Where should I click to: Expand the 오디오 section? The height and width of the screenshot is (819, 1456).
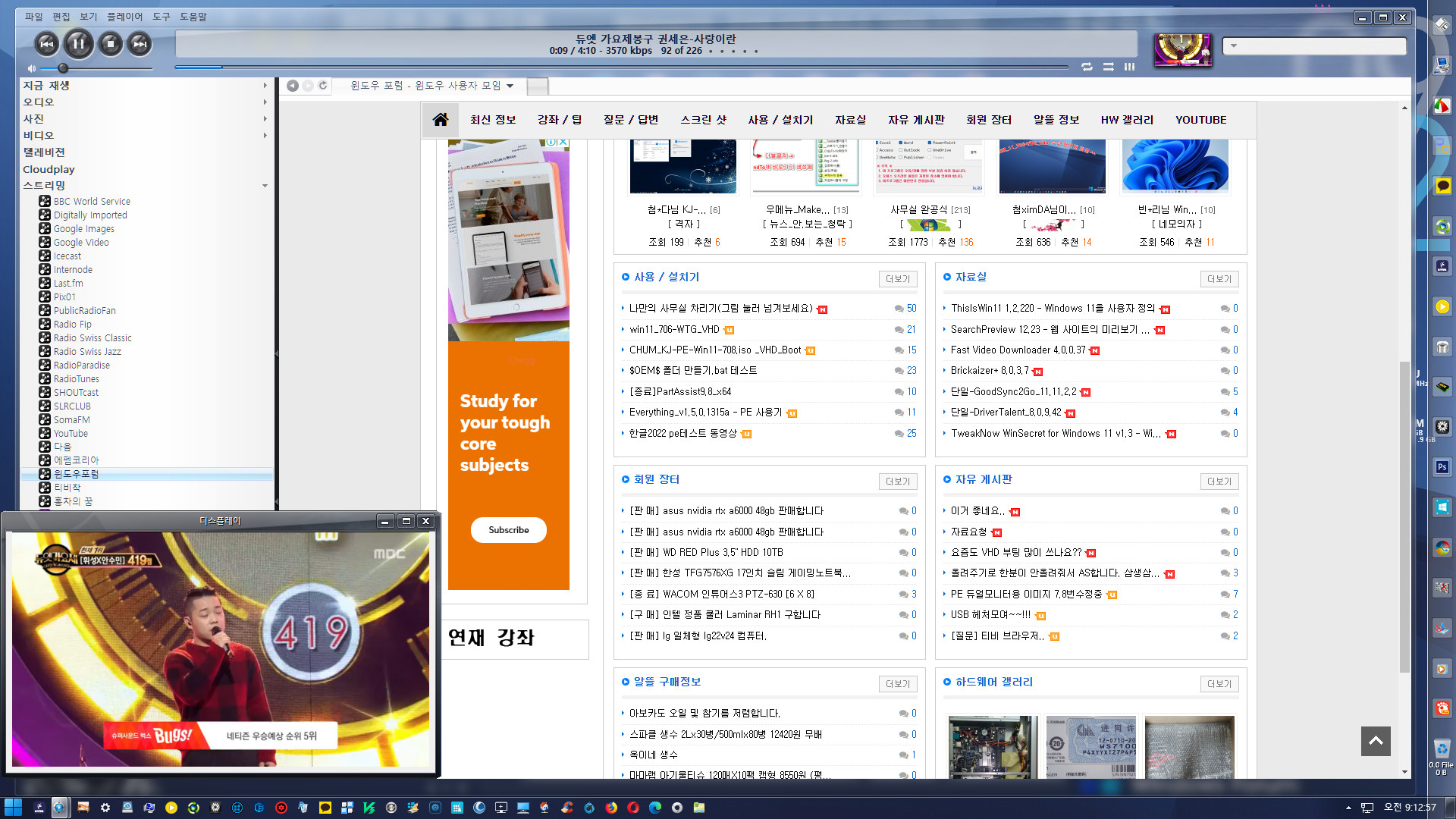(x=265, y=102)
